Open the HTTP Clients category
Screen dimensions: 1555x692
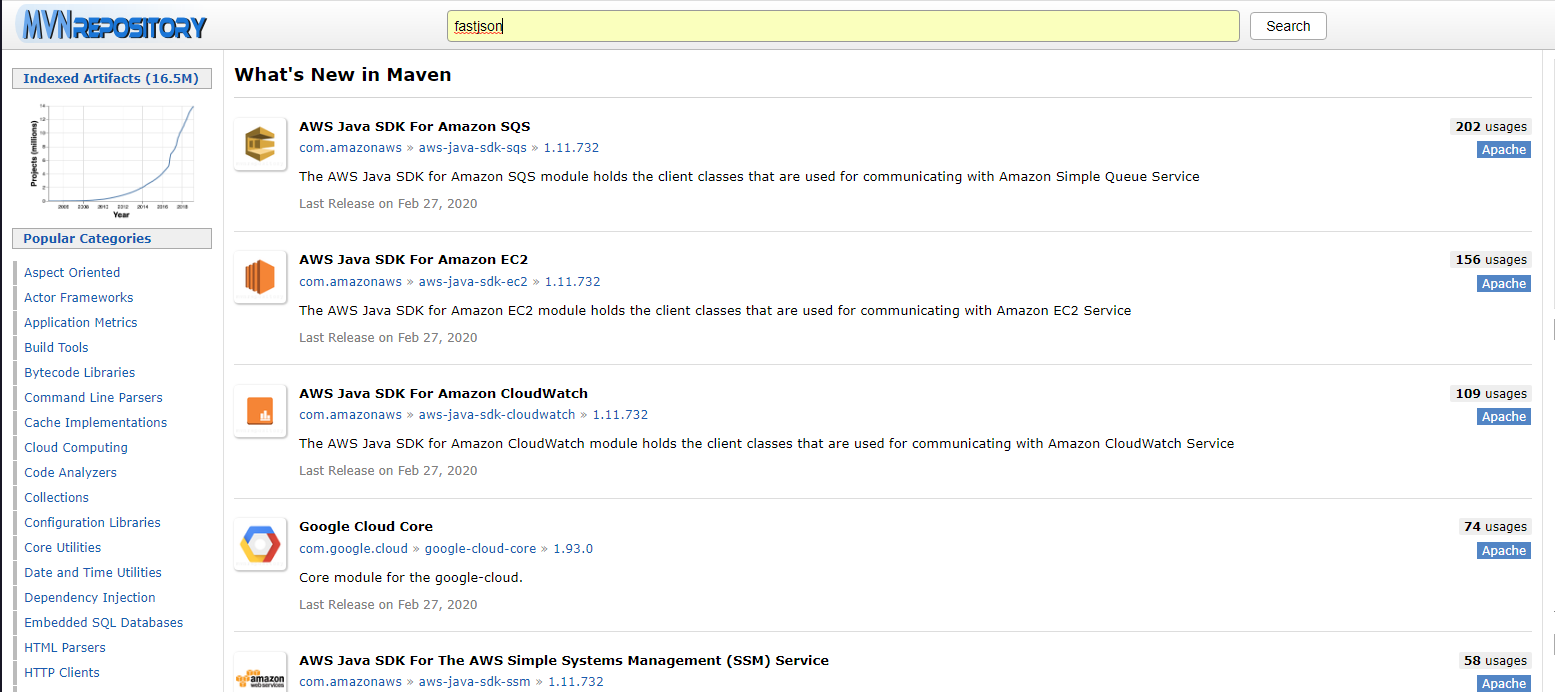click(x=62, y=672)
